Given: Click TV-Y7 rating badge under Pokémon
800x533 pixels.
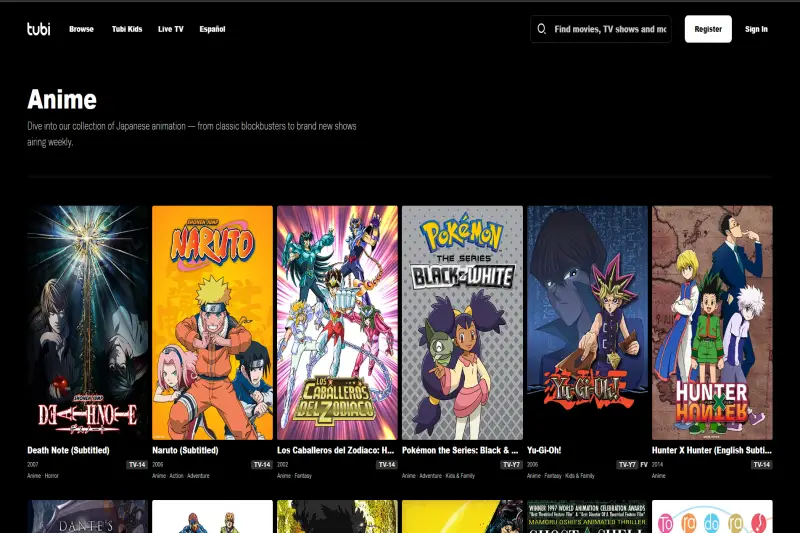Looking at the screenshot, I should (511, 465).
